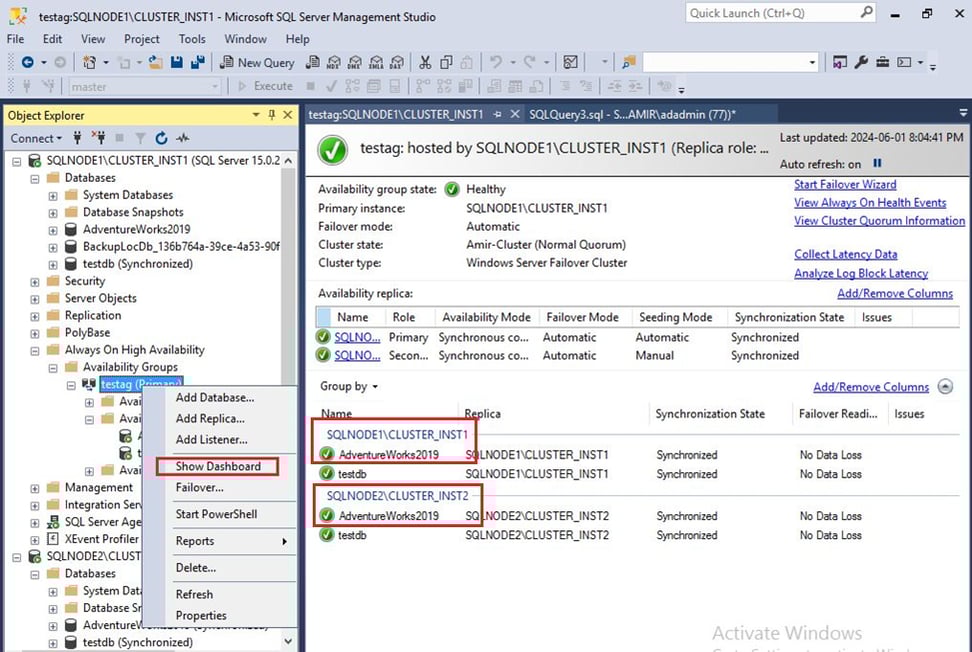This screenshot has height=652, width=972.
Task: Click the Start Failover Wizard link
Action: tap(844, 184)
